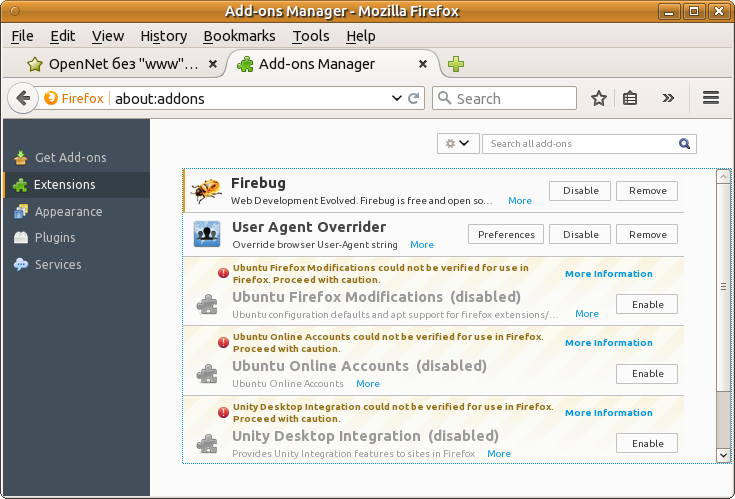Click the magnifier in add-ons search
The width and height of the screenshot is (735, 499).
tap(685, 144)
